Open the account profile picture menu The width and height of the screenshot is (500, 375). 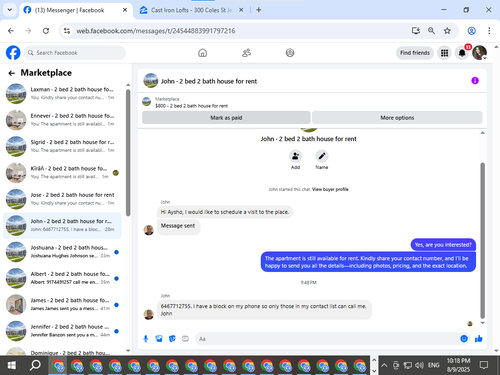click(x=479, y=53)
